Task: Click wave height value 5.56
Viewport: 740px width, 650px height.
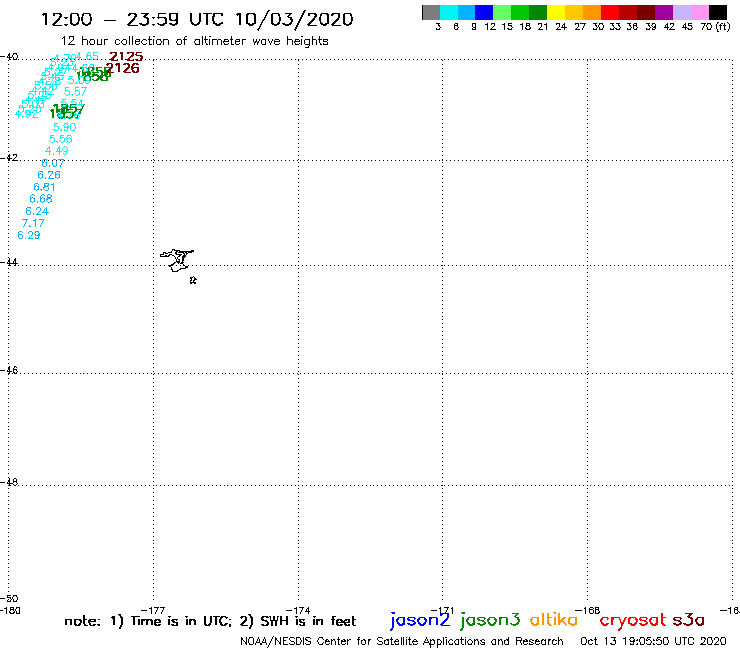Action: pos(60,139)
